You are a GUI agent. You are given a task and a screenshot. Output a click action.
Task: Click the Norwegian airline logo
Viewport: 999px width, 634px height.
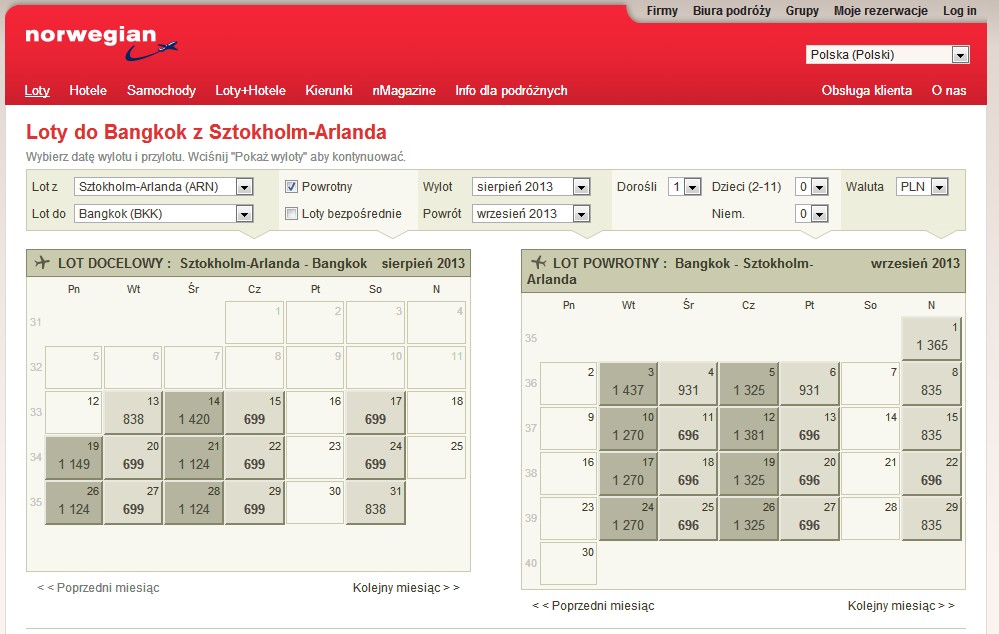point(101,43)
